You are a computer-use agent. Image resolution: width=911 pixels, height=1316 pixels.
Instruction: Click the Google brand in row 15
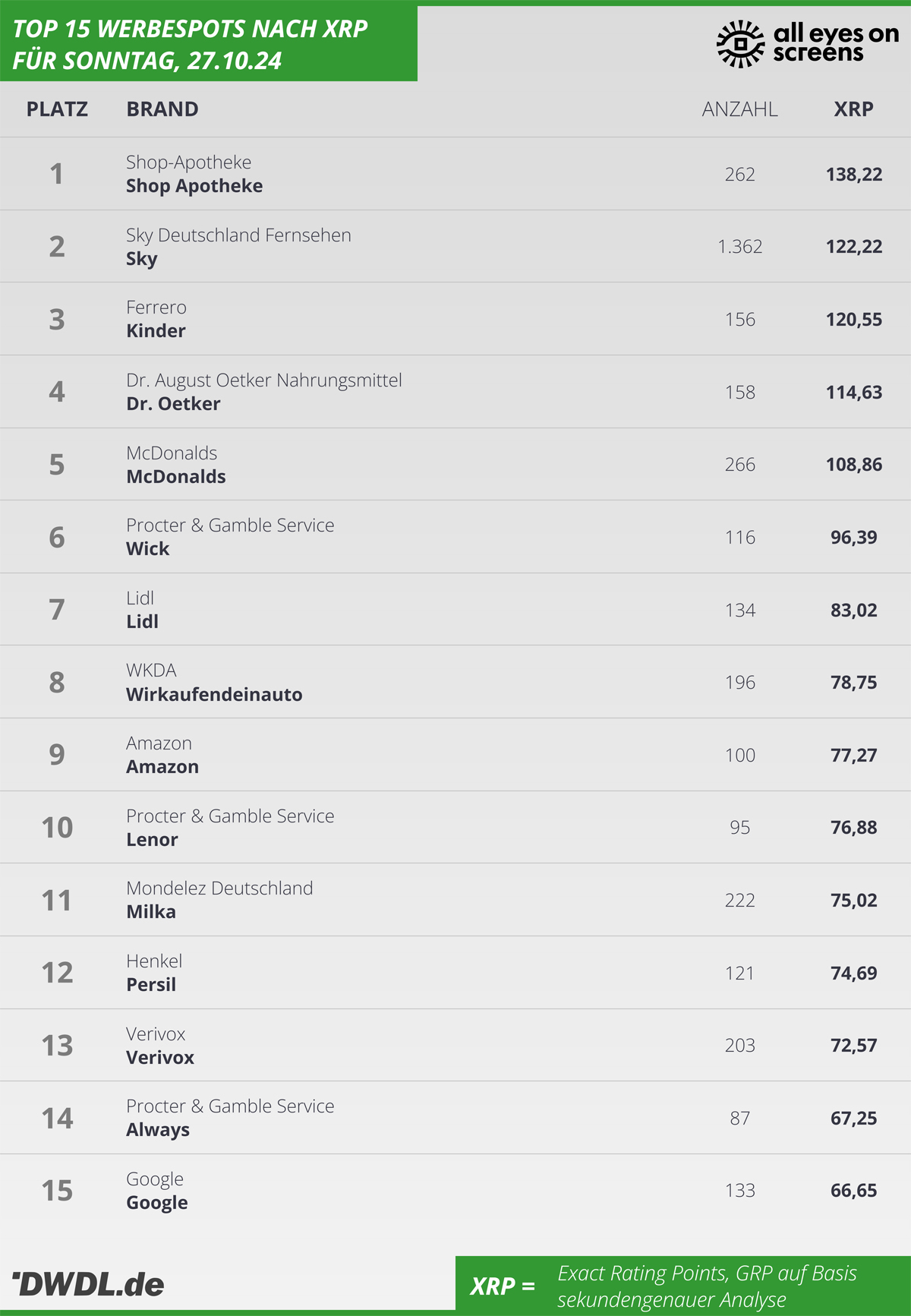pyautogui.click(x=157, y=1204)
